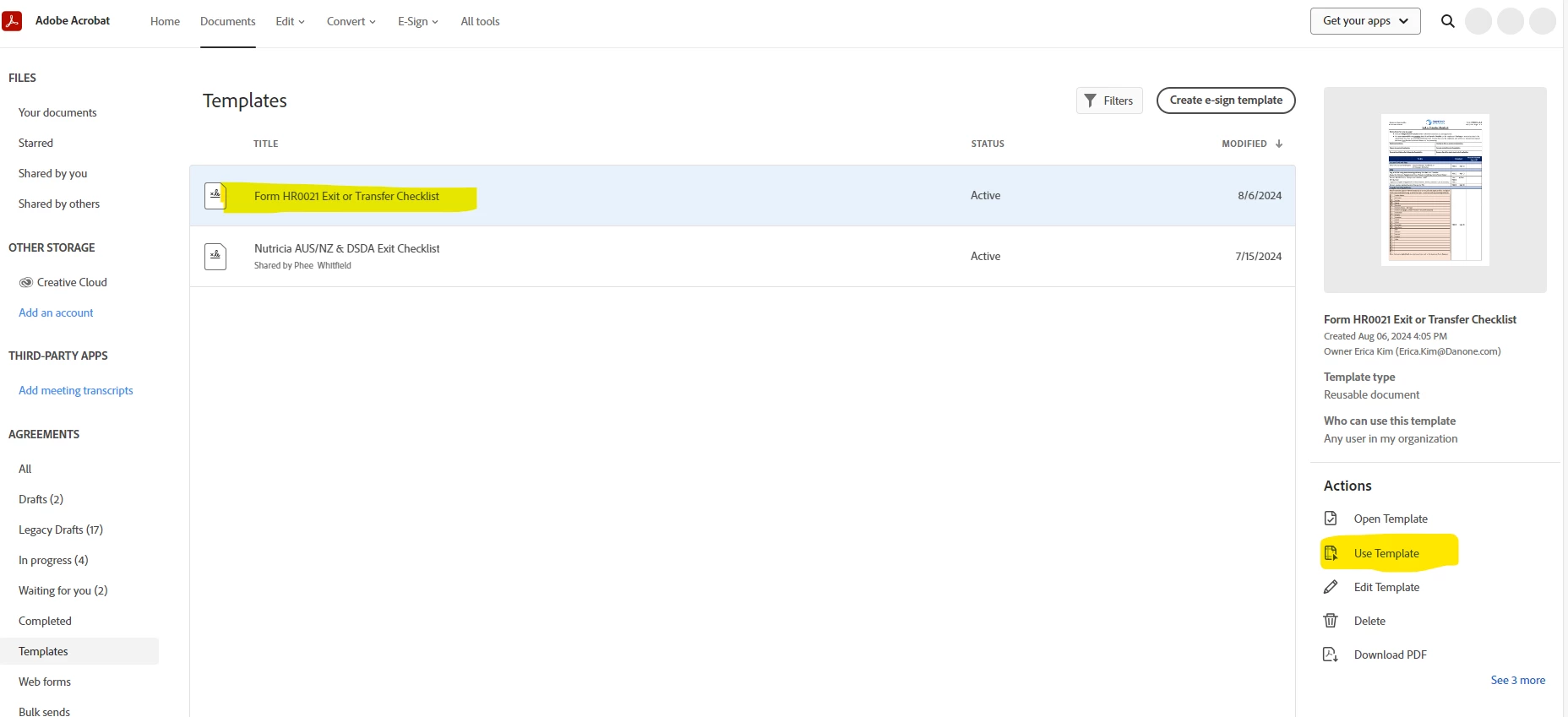The height and width of the screenshot is (717, 1568).
Task: Sort by Modified column arrow
Action: pyautogui.click(x=1279, y=144)
